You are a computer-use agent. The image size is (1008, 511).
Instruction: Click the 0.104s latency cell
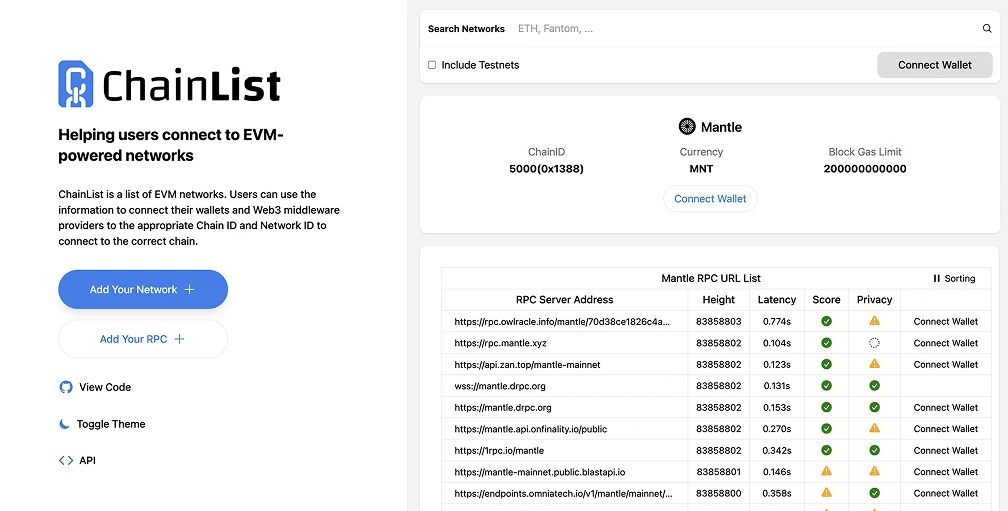(x=777, y=343)
